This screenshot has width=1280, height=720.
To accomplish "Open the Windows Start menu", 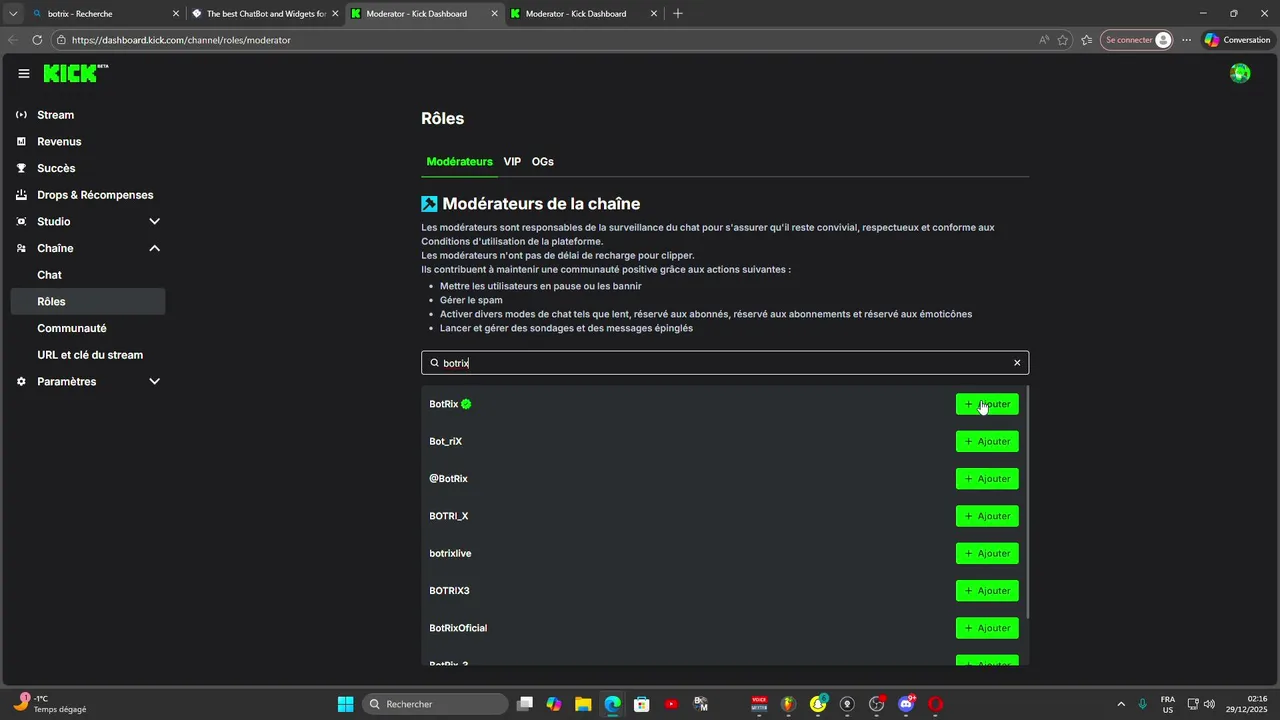I will click(345, 704).
